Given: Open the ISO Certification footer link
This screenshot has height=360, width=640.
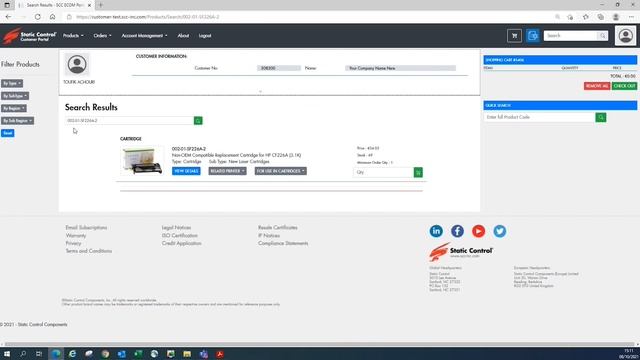Looking at the screenshot, I should tap(180, 236).
